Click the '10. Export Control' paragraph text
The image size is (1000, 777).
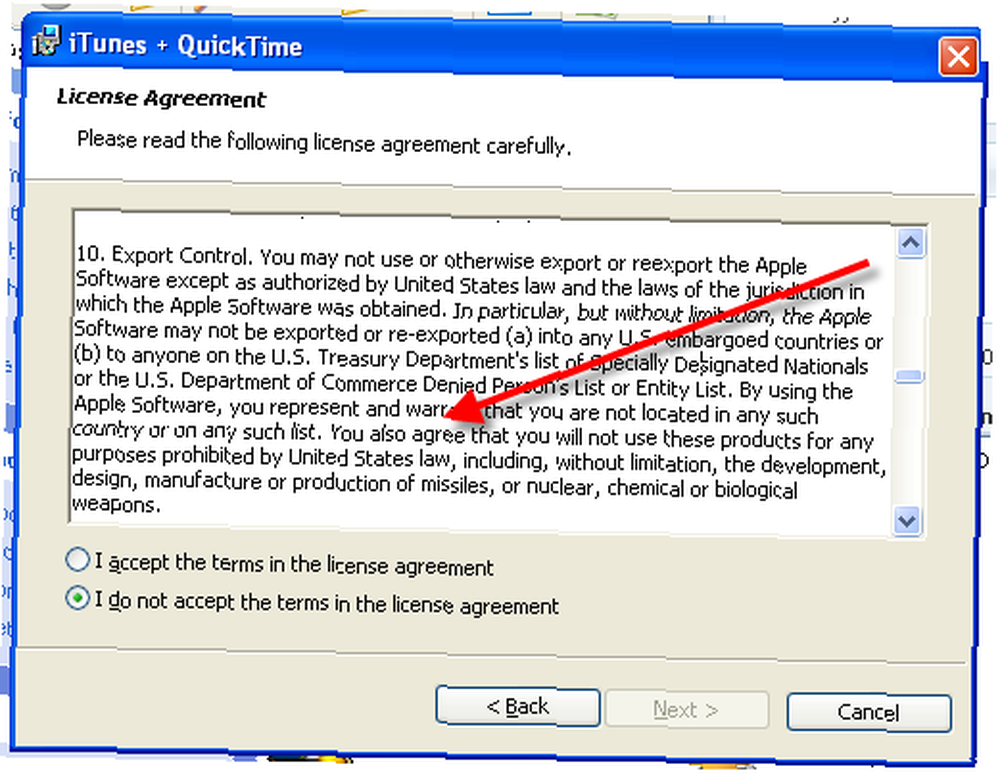click(478, 383)
